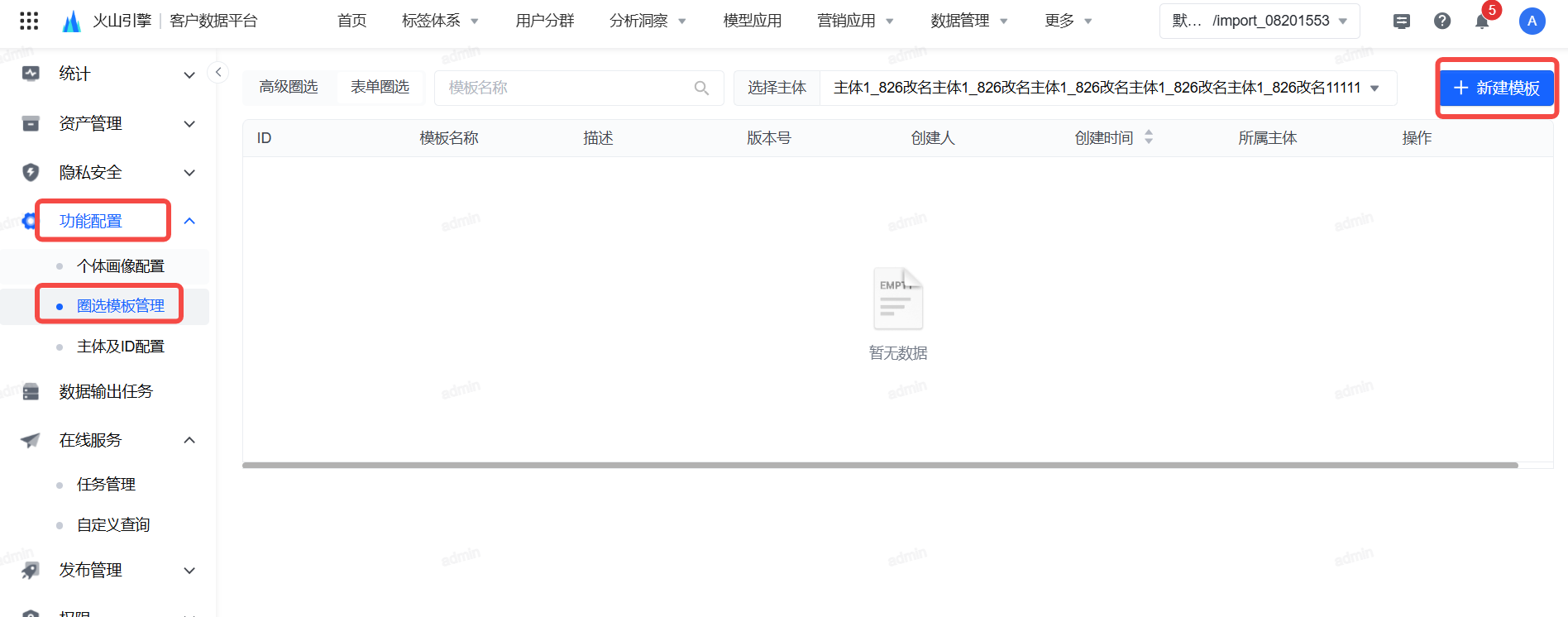Click the 创建人 column header
Viewport: 1568px width, 617px height.
click(x=933, y=138)
